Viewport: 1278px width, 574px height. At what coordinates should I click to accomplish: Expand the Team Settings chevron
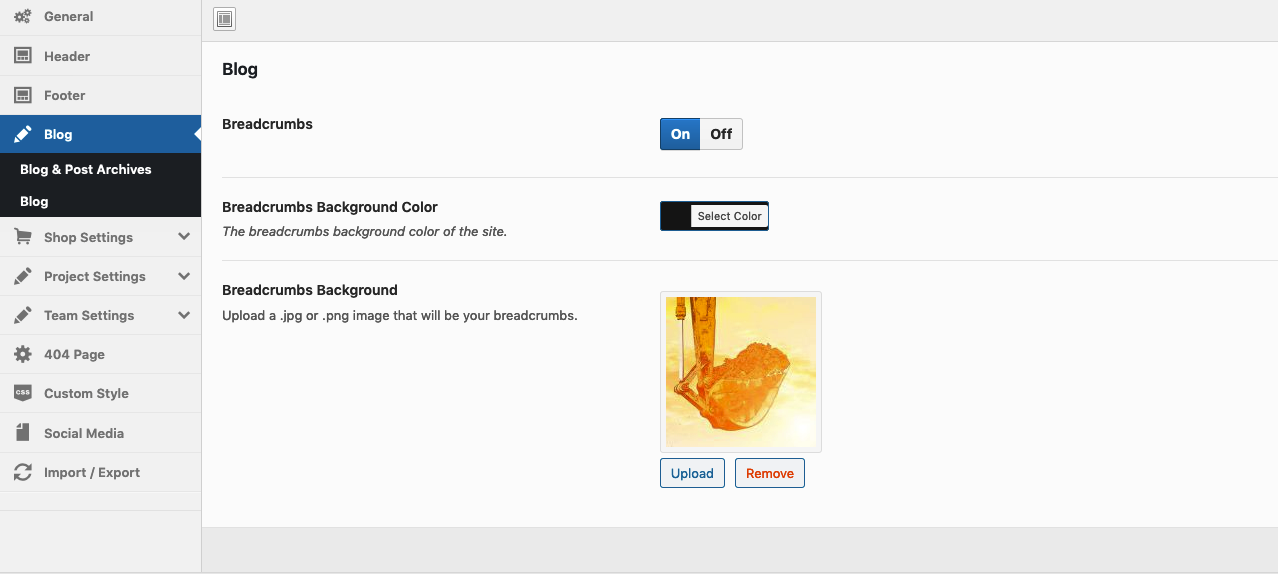184,315
